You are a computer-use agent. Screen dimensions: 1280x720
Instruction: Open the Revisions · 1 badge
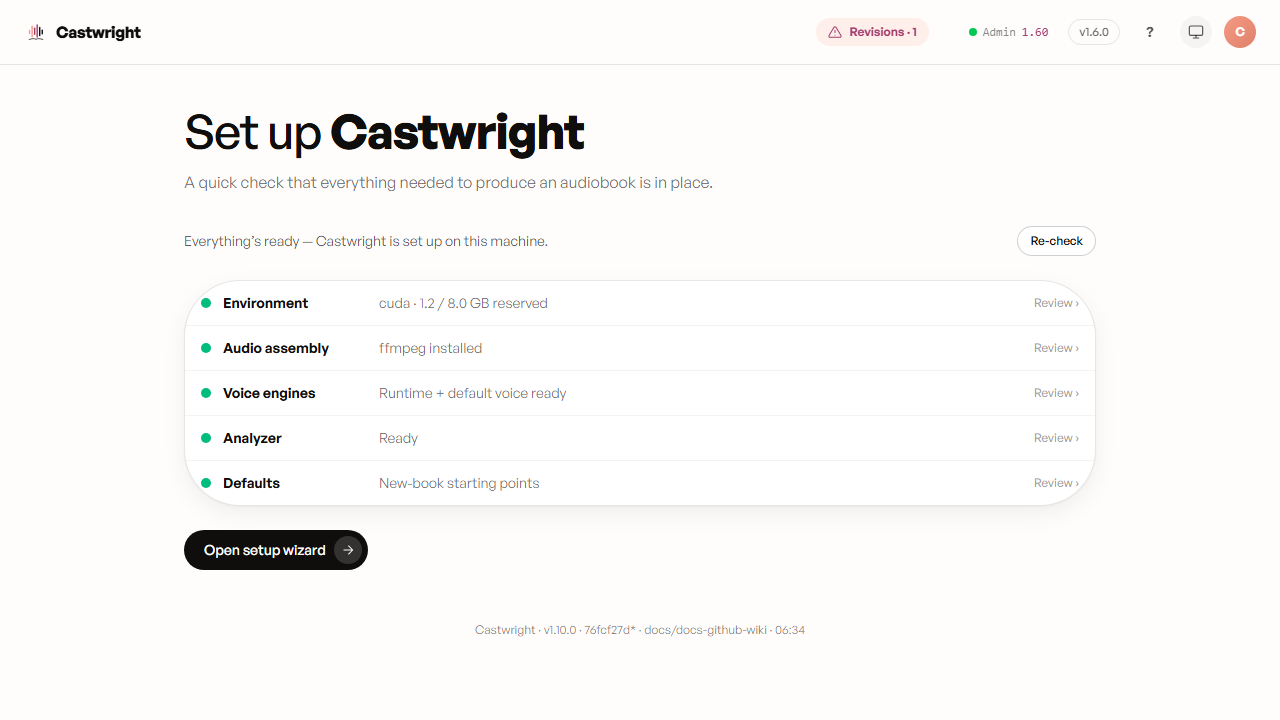872,32
